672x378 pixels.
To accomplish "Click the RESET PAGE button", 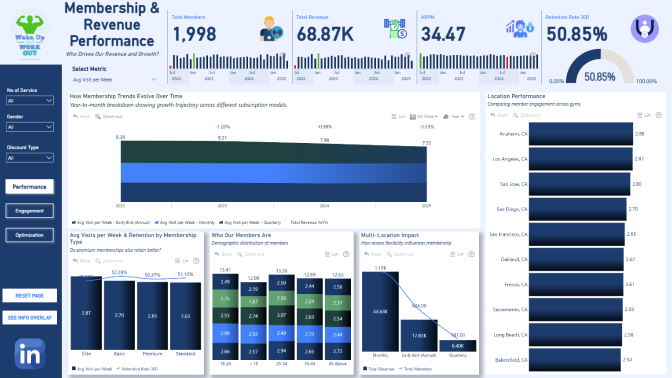I will coord(30,296).
